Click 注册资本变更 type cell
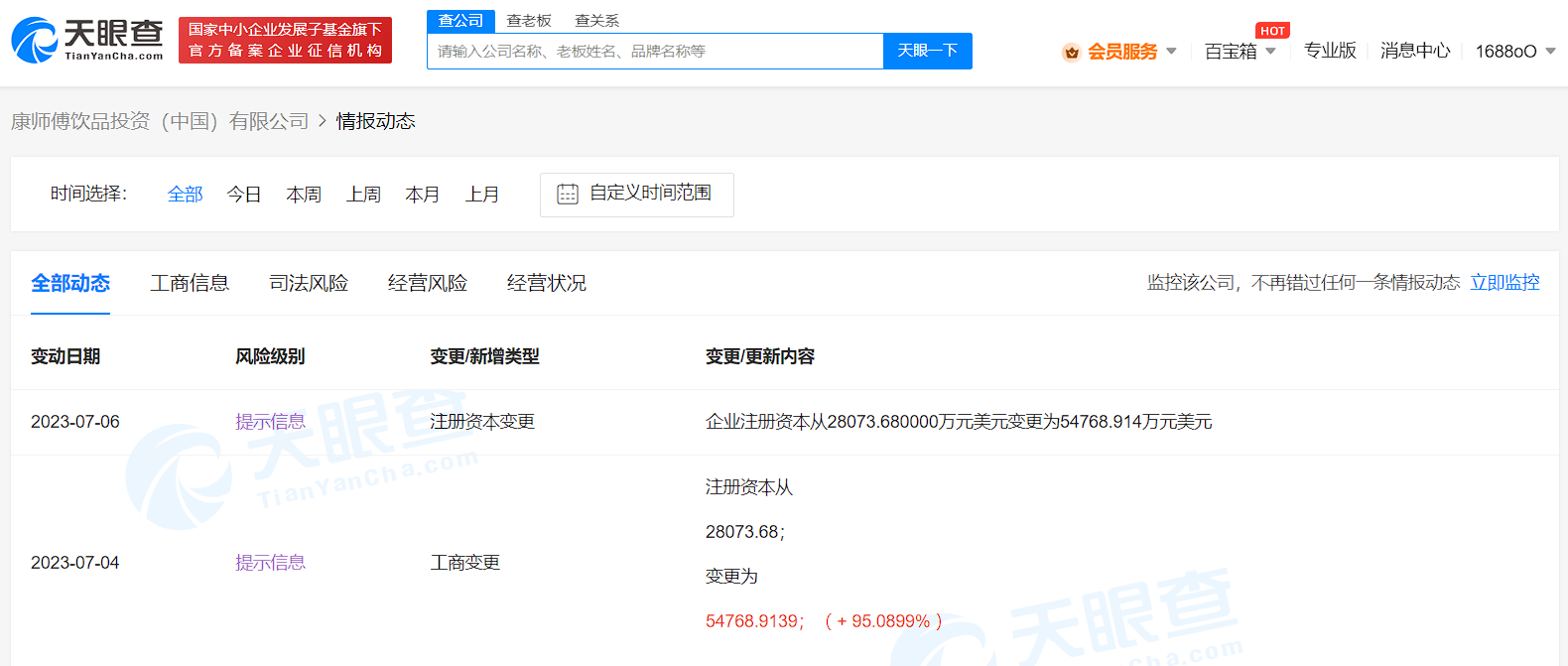The image size is (1568, 666). coord(482,422)
